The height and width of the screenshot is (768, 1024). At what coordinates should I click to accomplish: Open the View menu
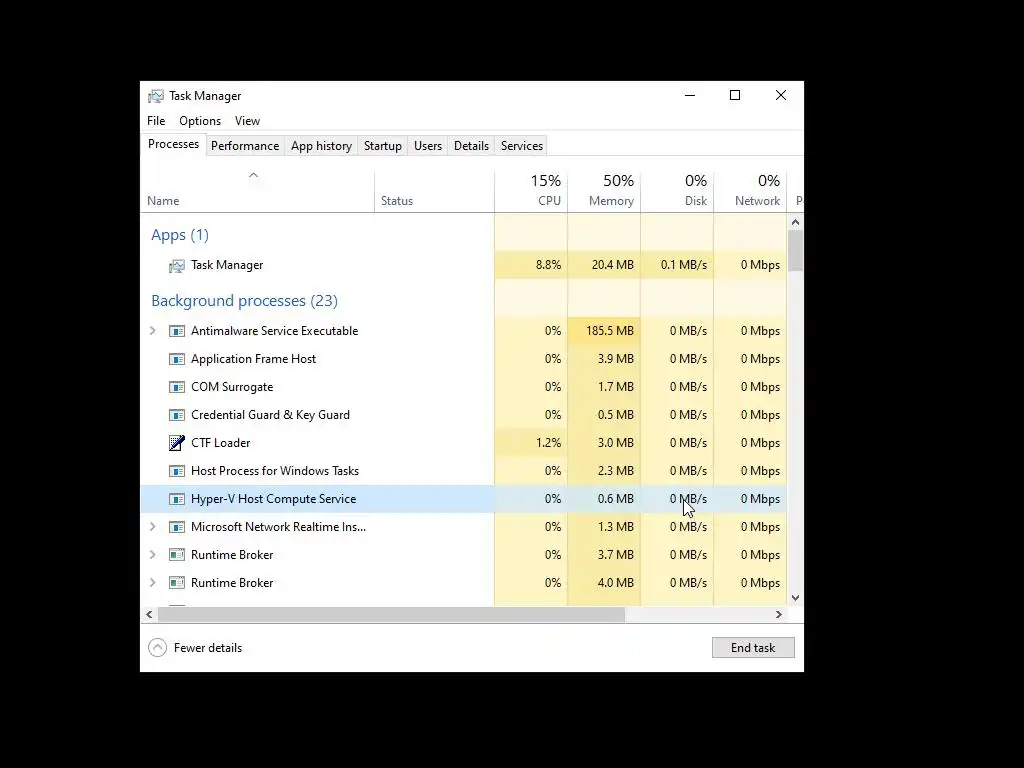pyautogui.click(x=248, y=121)
